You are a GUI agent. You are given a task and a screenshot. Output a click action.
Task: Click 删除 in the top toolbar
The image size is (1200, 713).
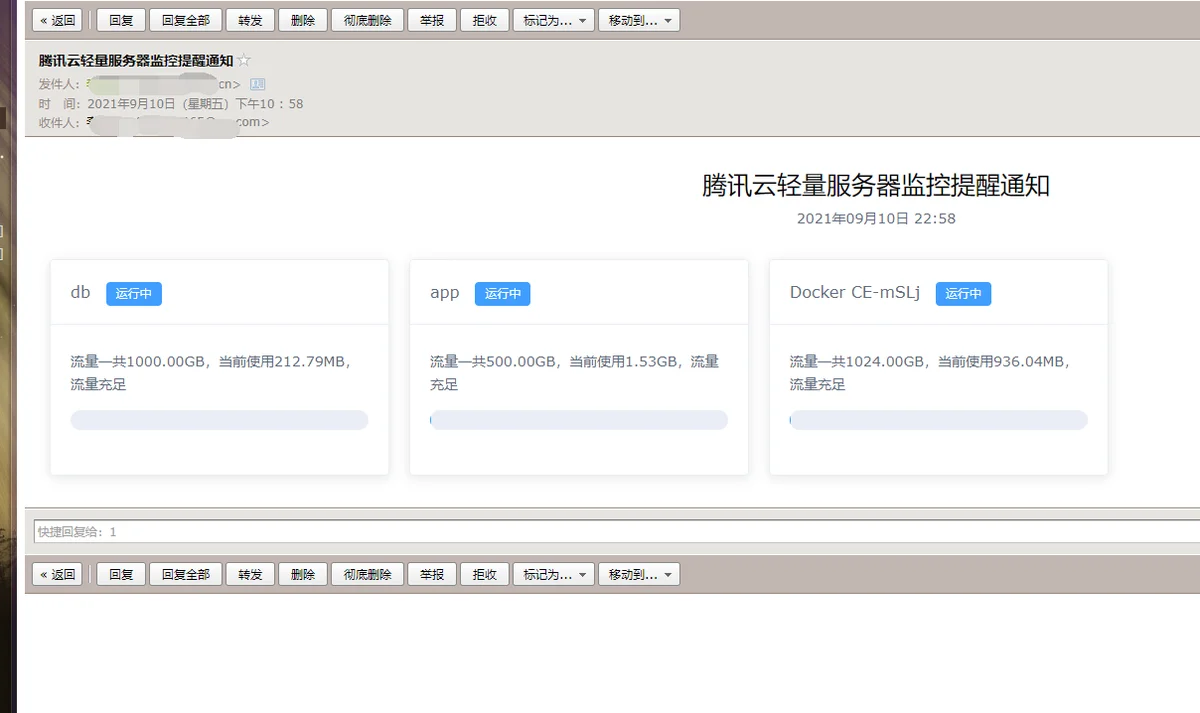tap(303, 20)
